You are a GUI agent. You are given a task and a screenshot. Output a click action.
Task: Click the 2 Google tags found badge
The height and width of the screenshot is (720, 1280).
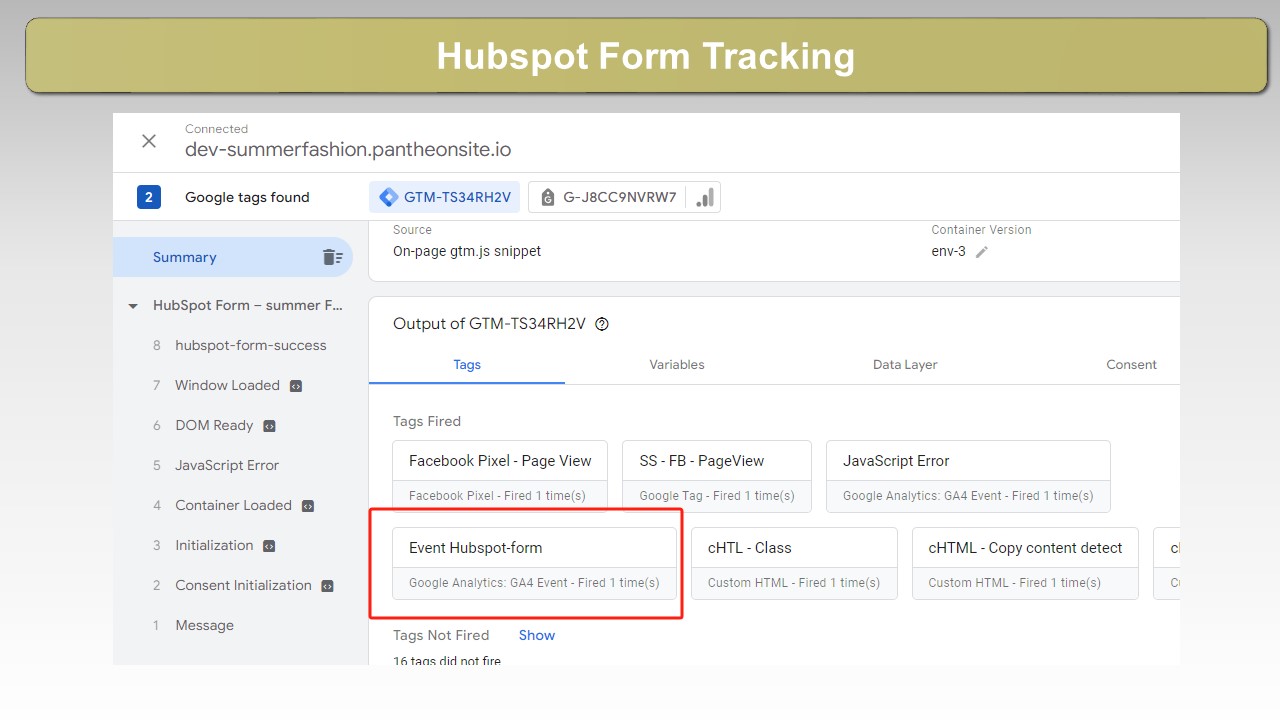pos(149,197)
